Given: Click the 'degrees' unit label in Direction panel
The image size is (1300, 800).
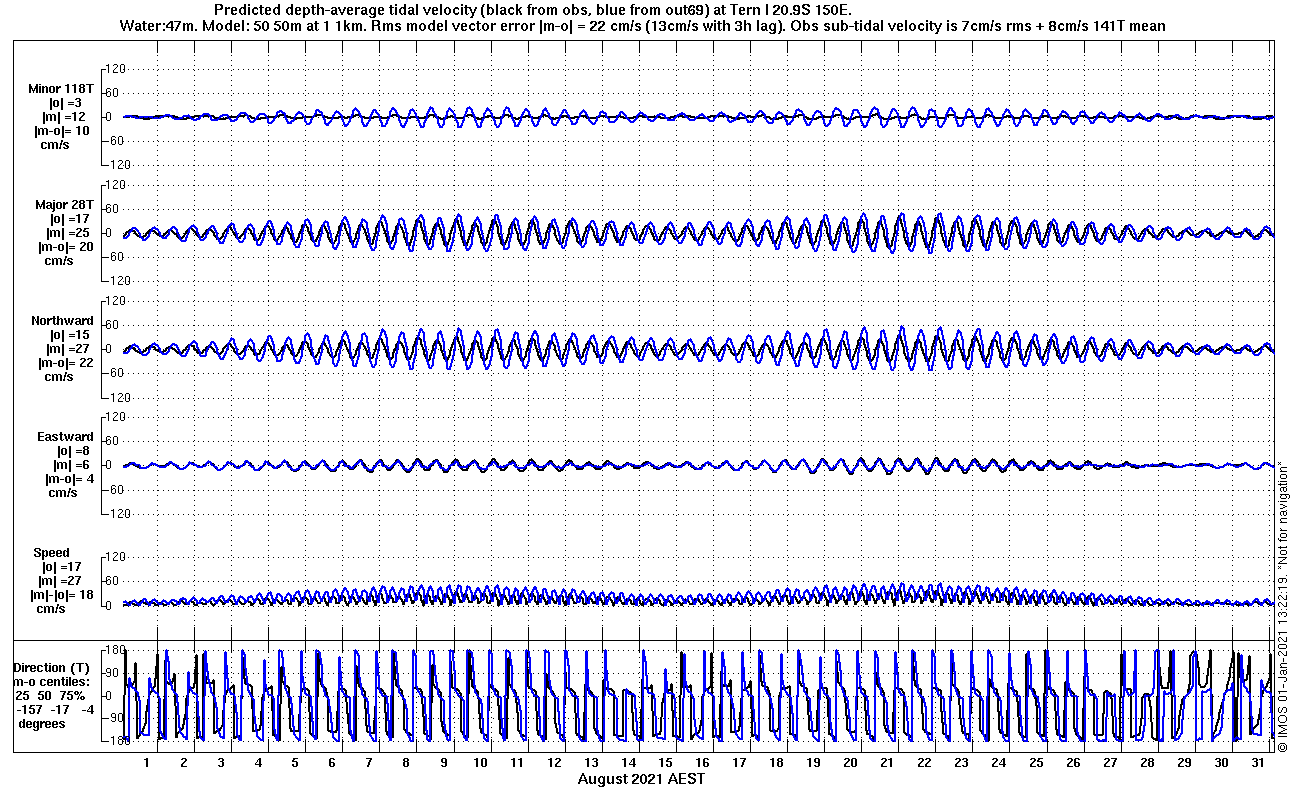Looking at the screenshot, I should click(x=42, y=723).
